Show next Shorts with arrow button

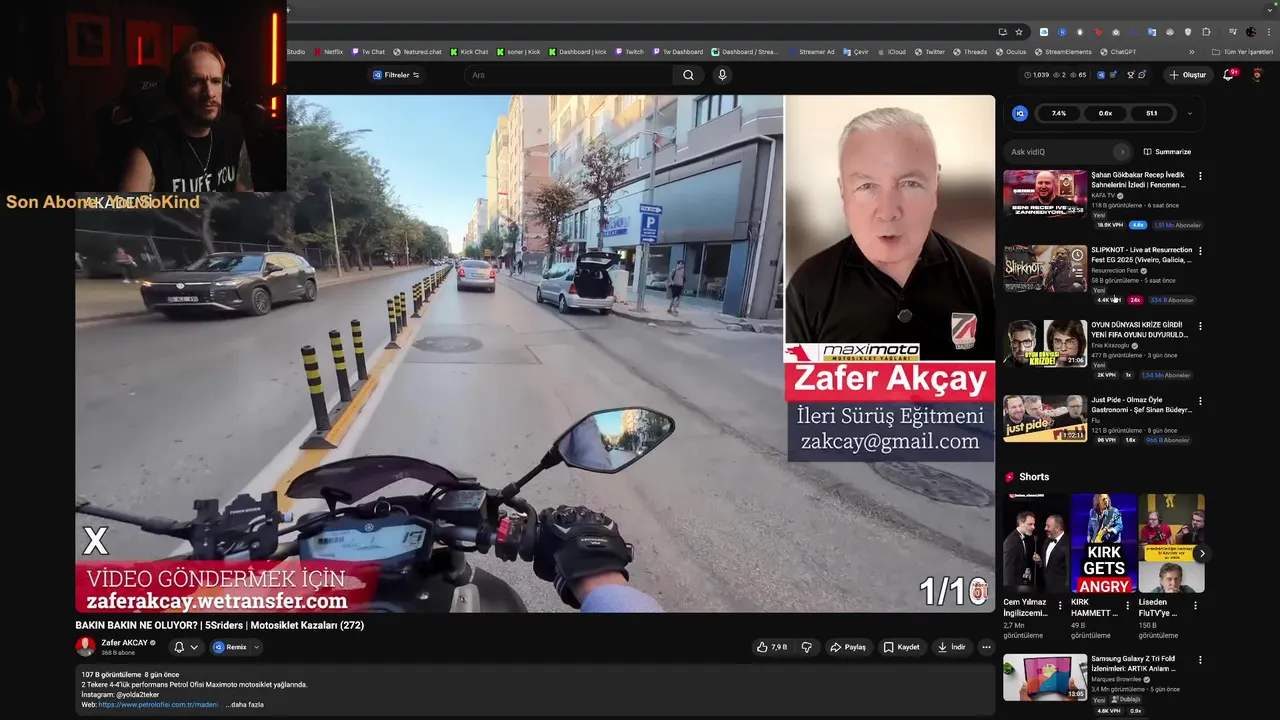(1202, 553)
